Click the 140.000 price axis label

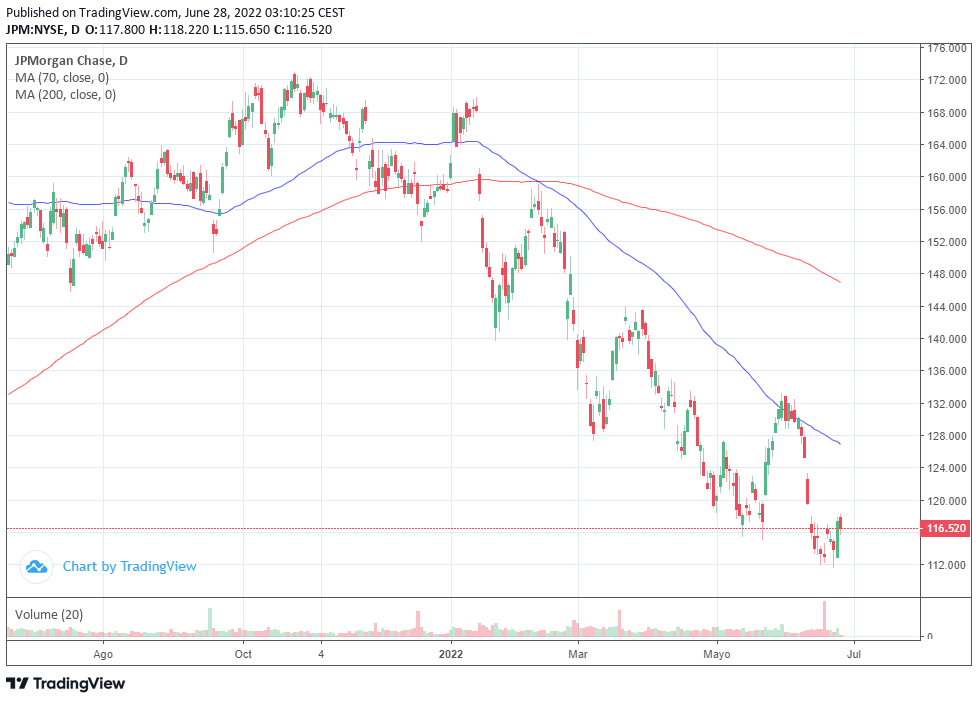pyautogui.click(x=947, y=339)
